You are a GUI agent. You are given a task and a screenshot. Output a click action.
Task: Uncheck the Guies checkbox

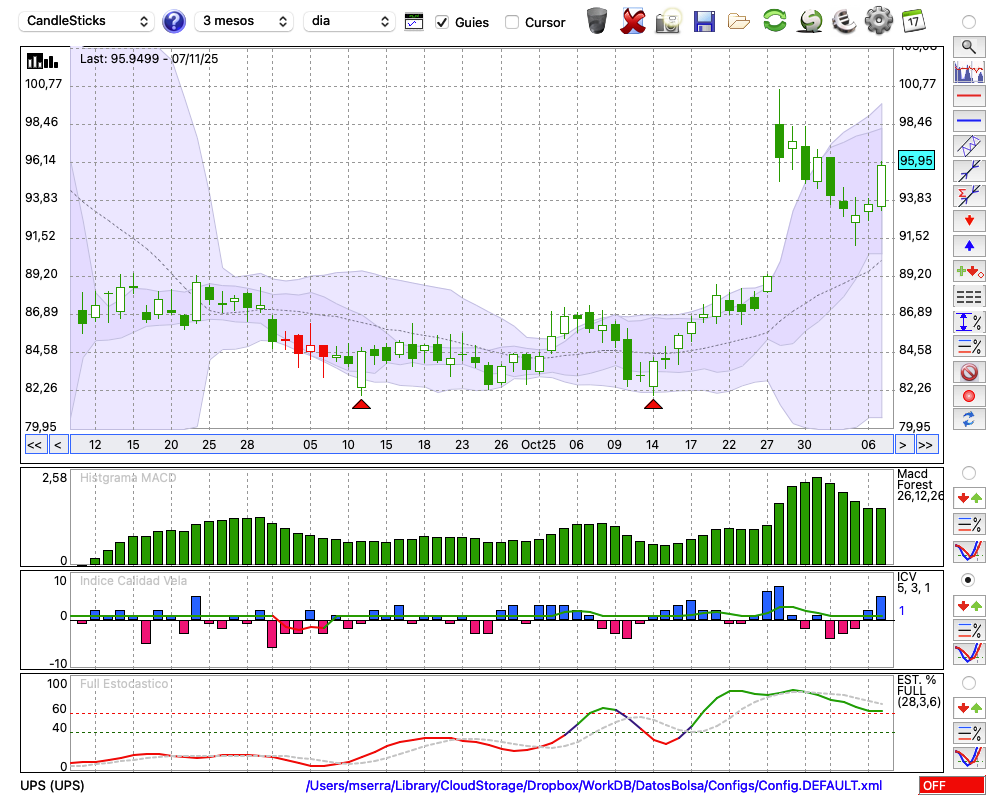[442, 22]
